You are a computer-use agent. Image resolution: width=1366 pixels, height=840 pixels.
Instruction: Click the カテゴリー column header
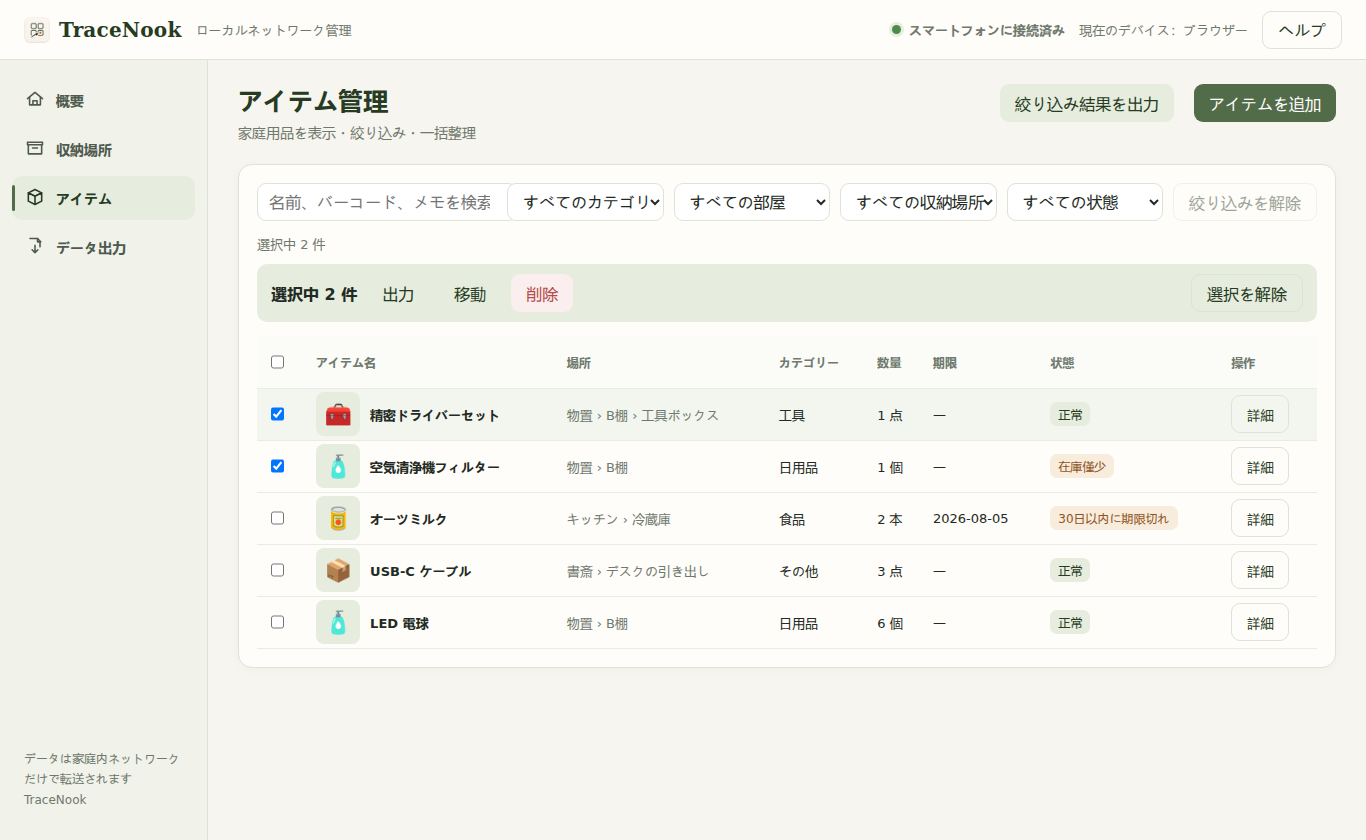pos(809,363)
